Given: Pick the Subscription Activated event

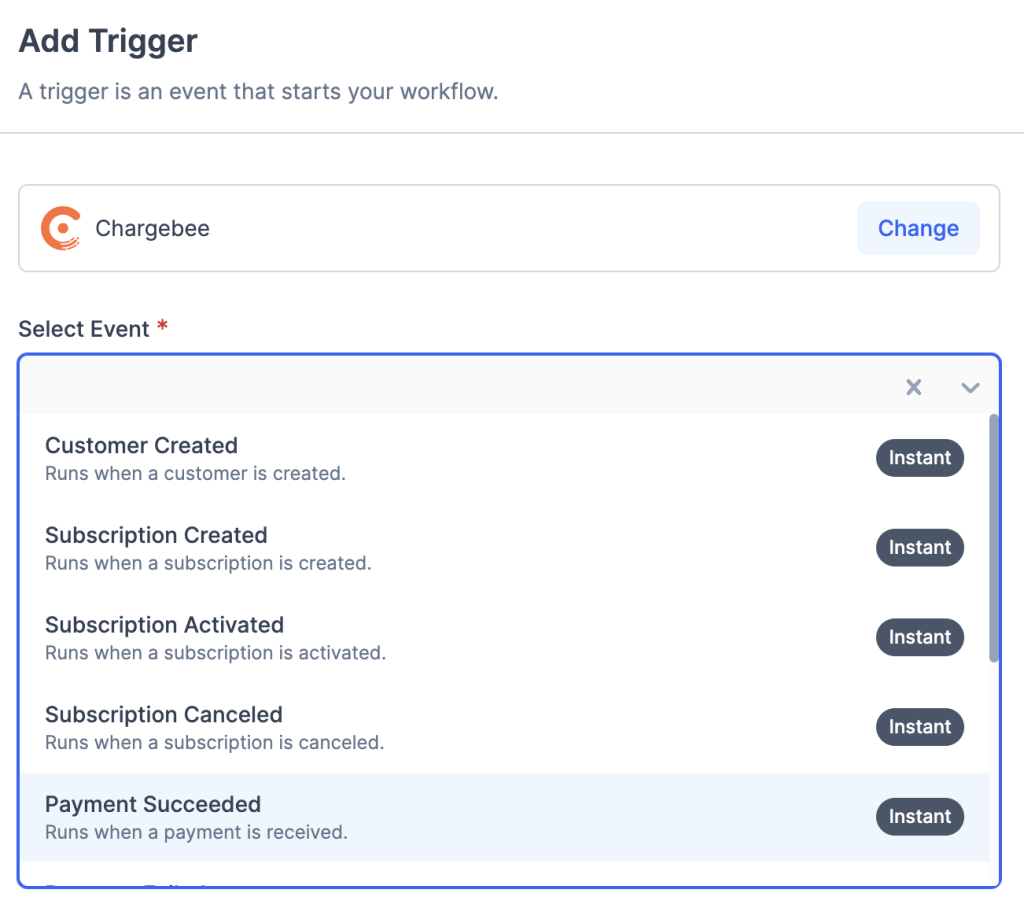Looking at the screenshot, I should pyautogui.click(x=164, y=626).
